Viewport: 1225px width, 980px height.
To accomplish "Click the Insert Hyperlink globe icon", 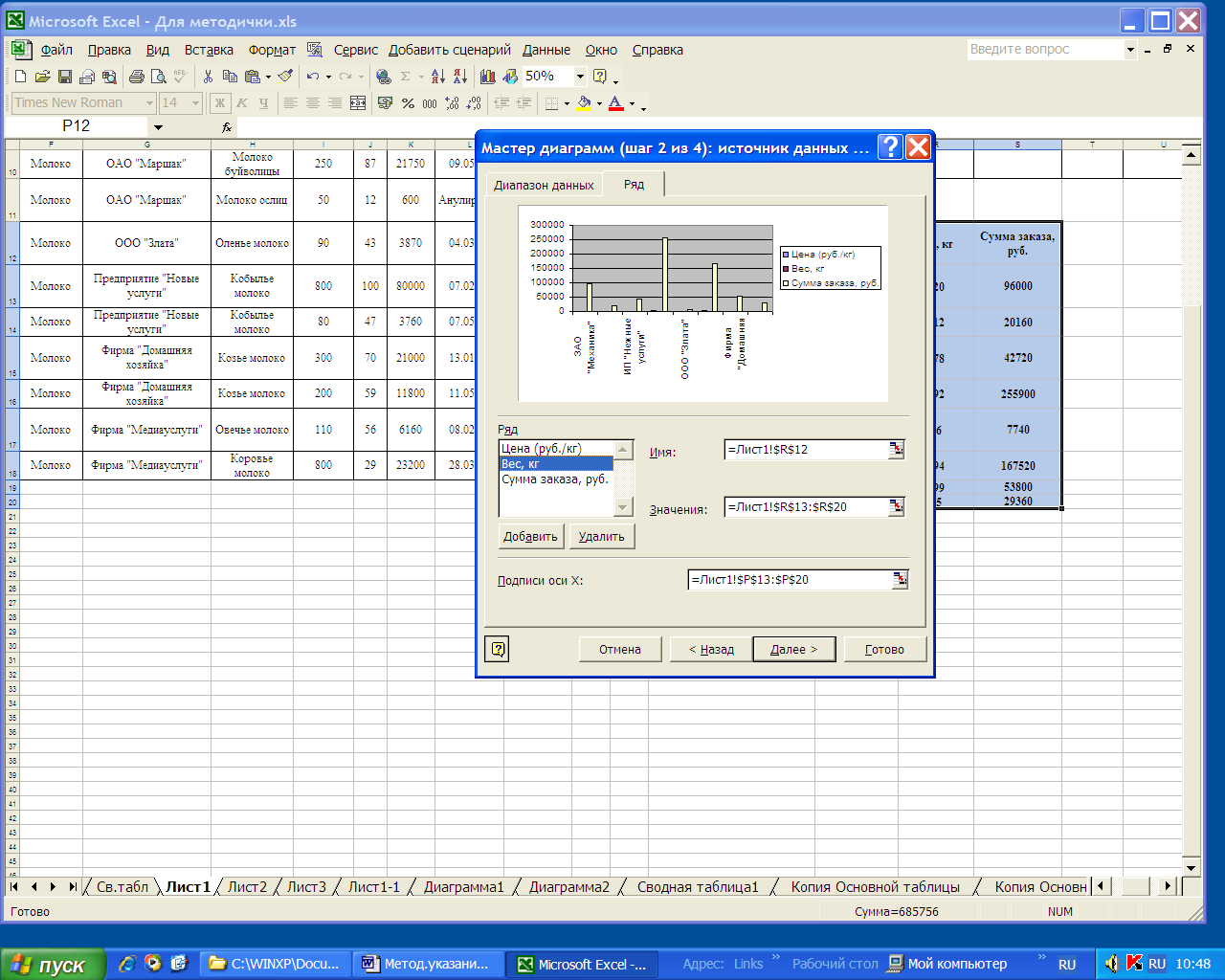I will (x=384, y=77).
